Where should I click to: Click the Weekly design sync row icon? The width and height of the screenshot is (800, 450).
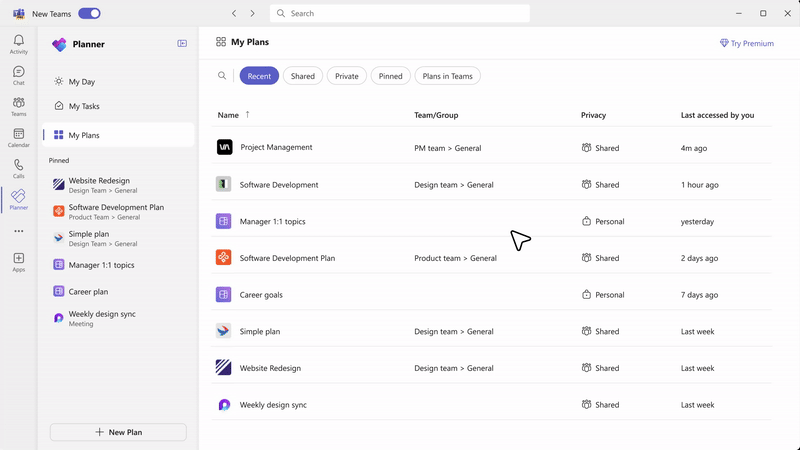(224, 405)
